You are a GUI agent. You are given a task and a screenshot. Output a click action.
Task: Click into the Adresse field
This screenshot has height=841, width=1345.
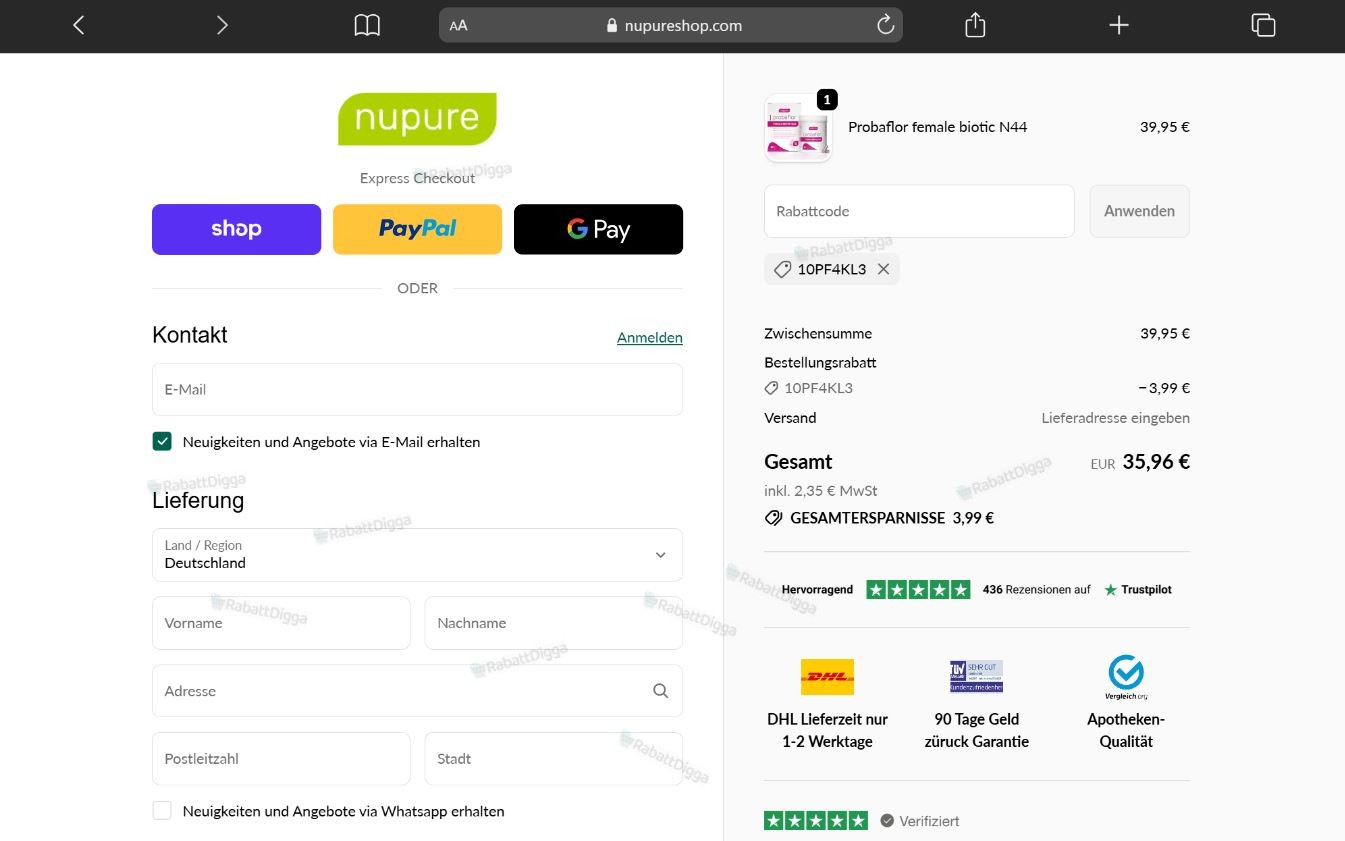coord(417,691)
